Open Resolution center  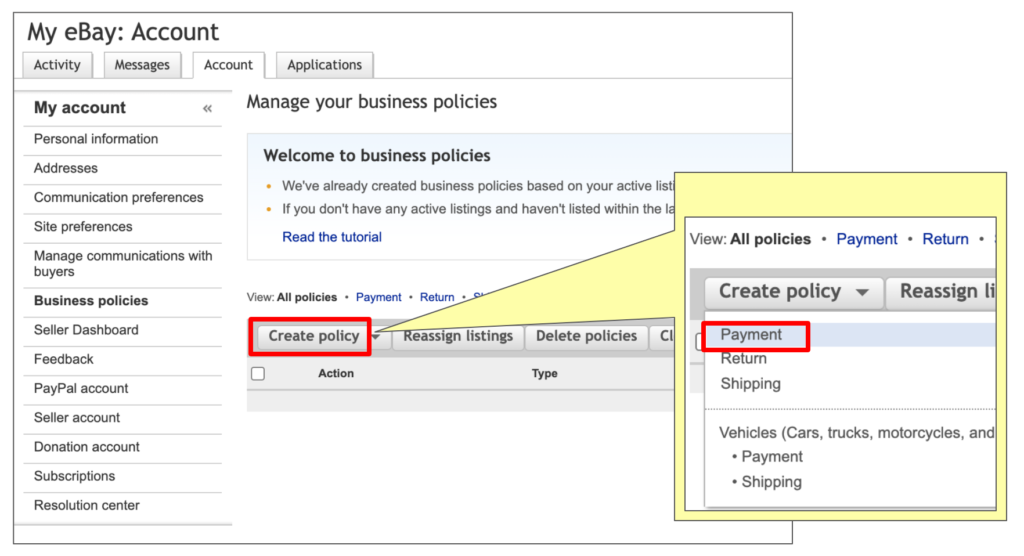click(87, 506)
